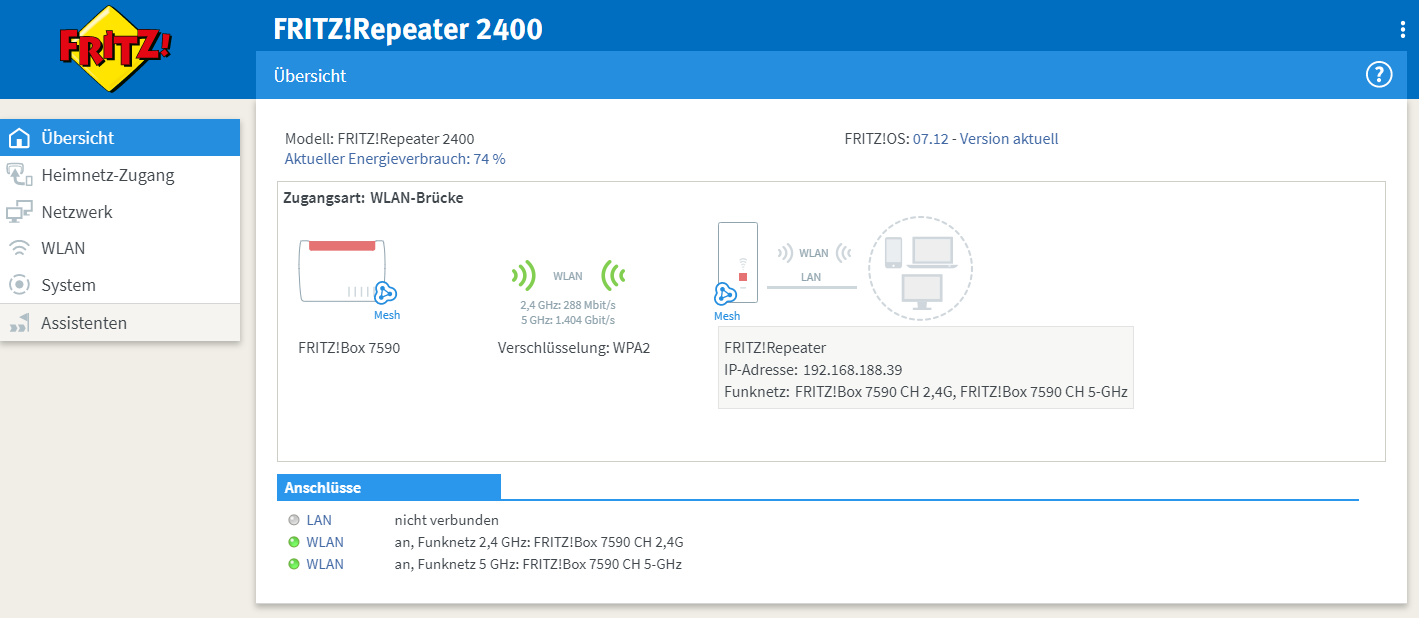The width and height of the screenshot is (1419, 618).
Task: Click the Heimnetz-Zugang sidebar icon
Action: (19, 175)
